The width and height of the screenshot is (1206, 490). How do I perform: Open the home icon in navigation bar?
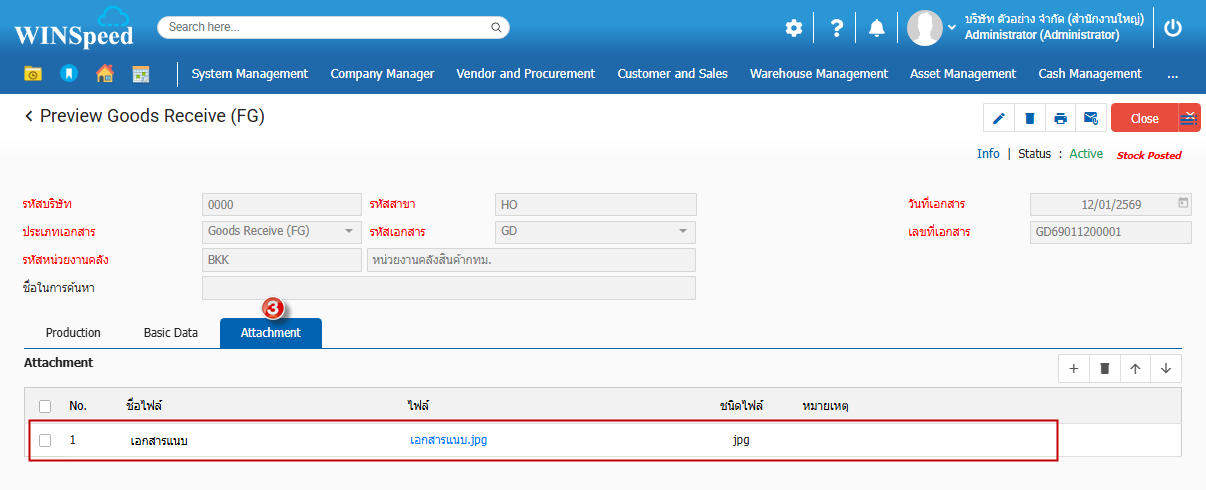[x=104, y=73]
